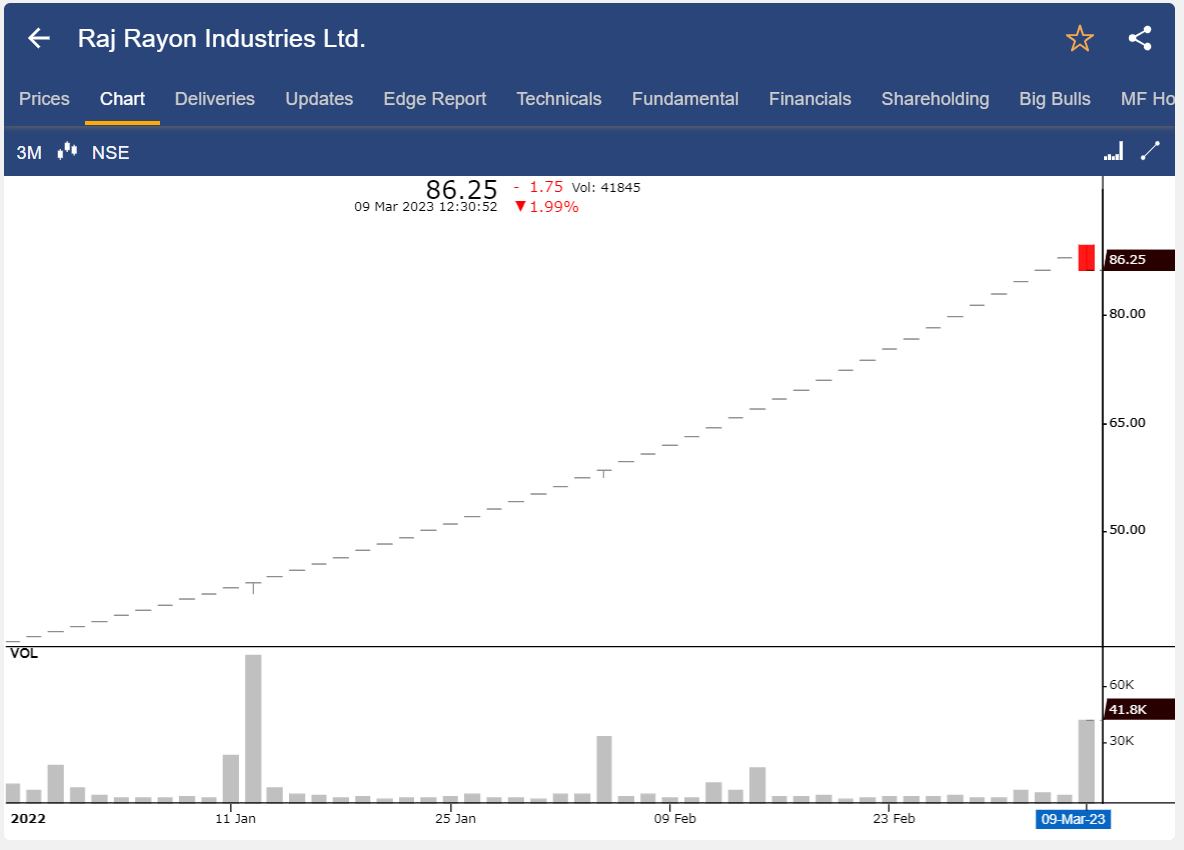Open the Updates tab

click(319, 99)
